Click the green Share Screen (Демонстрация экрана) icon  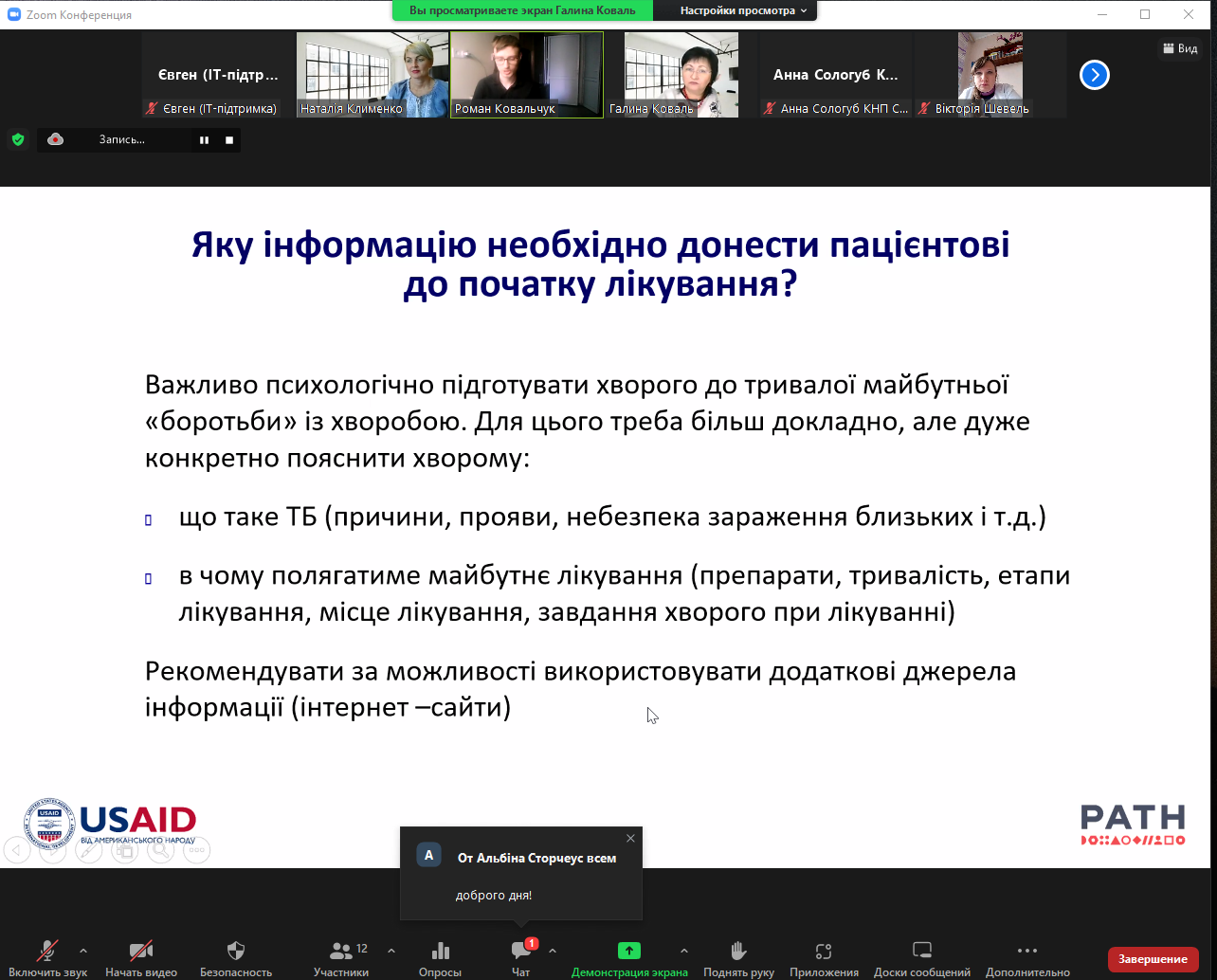tap(629, 951)
